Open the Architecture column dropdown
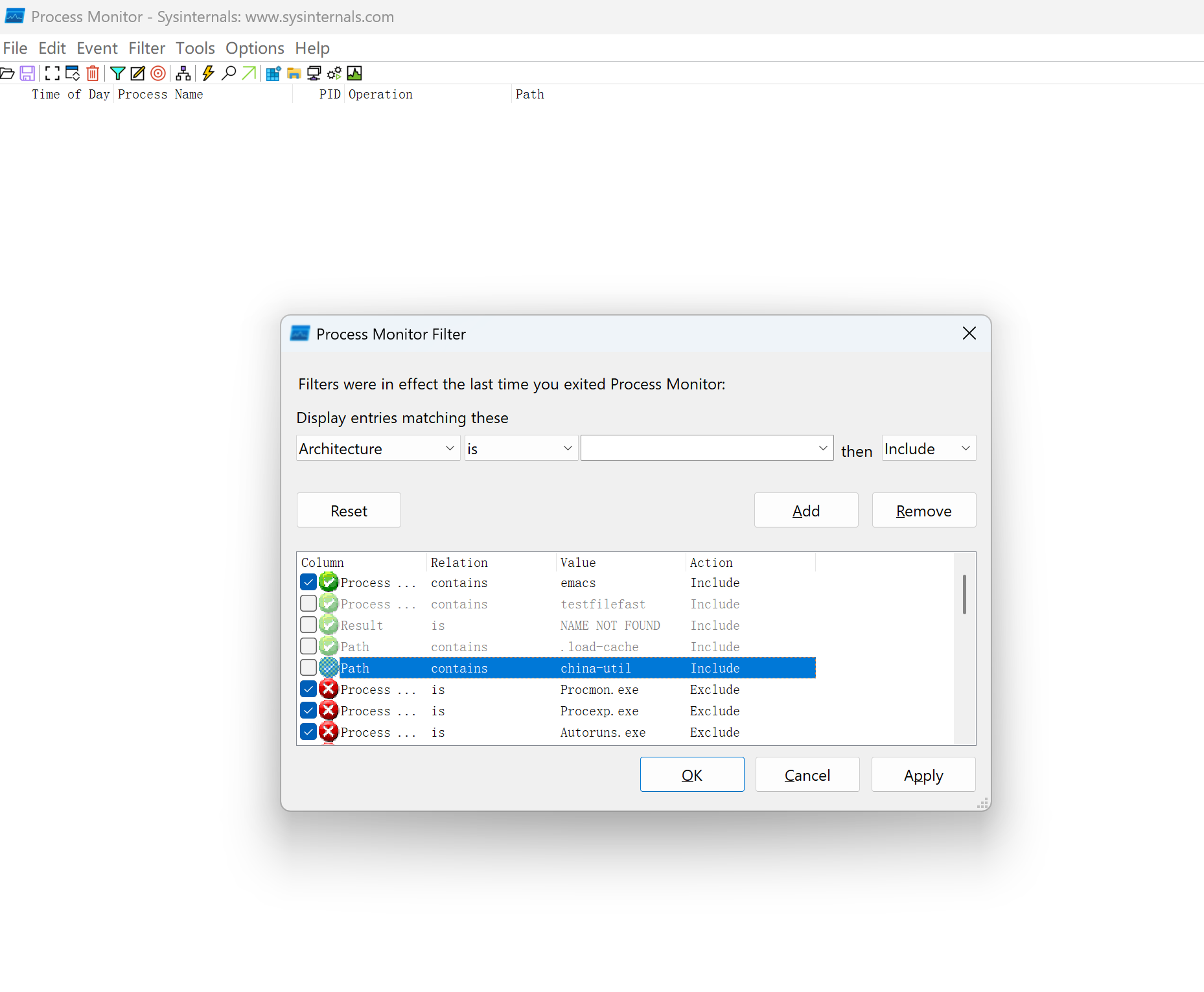 [x=378, y=448]
